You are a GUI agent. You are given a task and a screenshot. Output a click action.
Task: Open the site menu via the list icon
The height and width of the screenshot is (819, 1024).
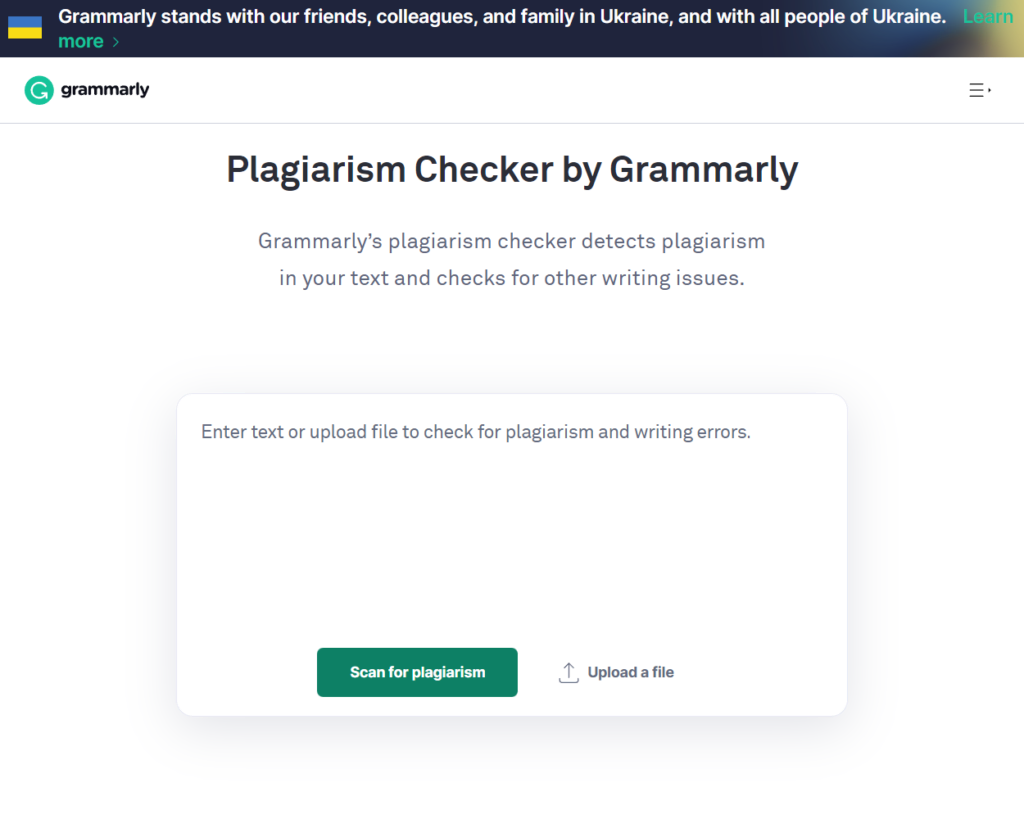[x=976, y=89]
